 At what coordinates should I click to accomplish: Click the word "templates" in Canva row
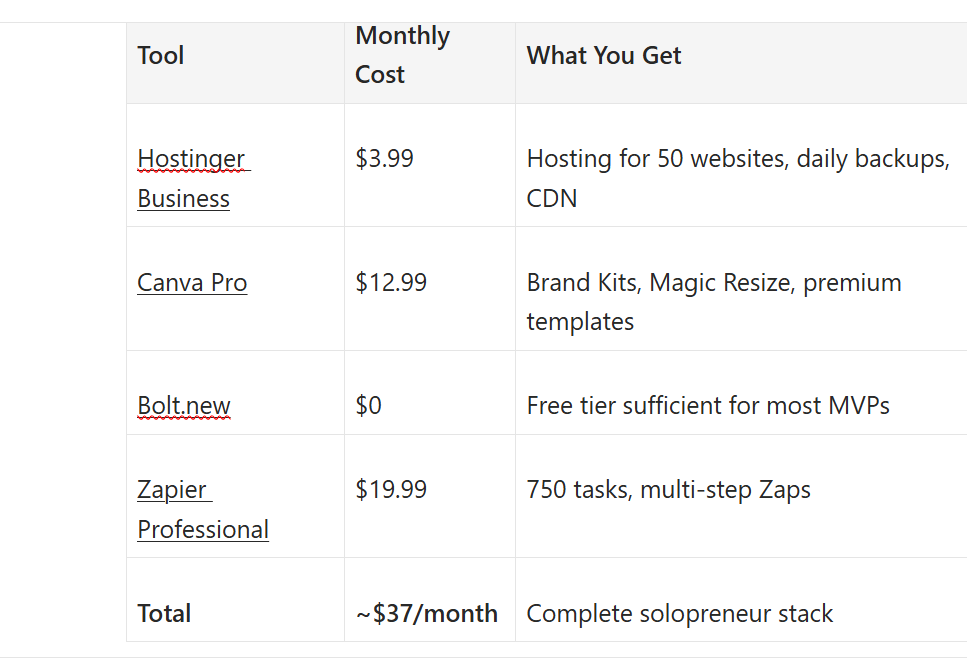[x=580, y=322]
